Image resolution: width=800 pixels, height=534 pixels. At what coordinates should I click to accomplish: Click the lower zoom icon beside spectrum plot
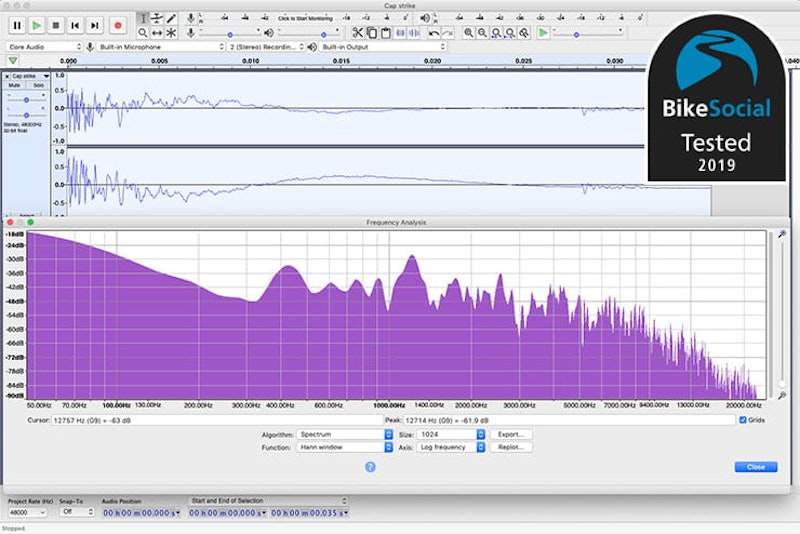click(782, 396)
